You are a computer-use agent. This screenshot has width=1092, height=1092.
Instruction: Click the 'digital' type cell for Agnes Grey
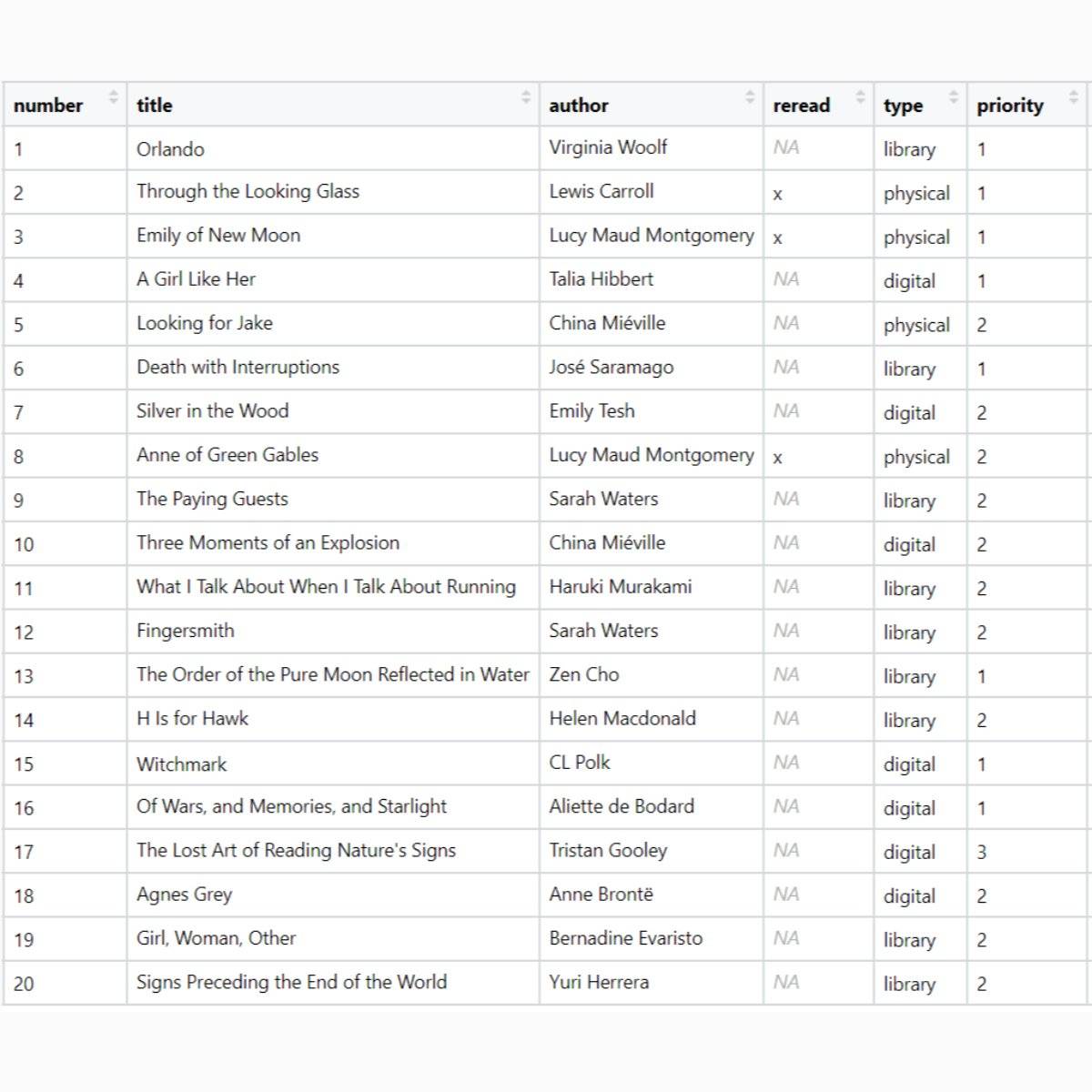pyautogui.click(x=908, y=896)
